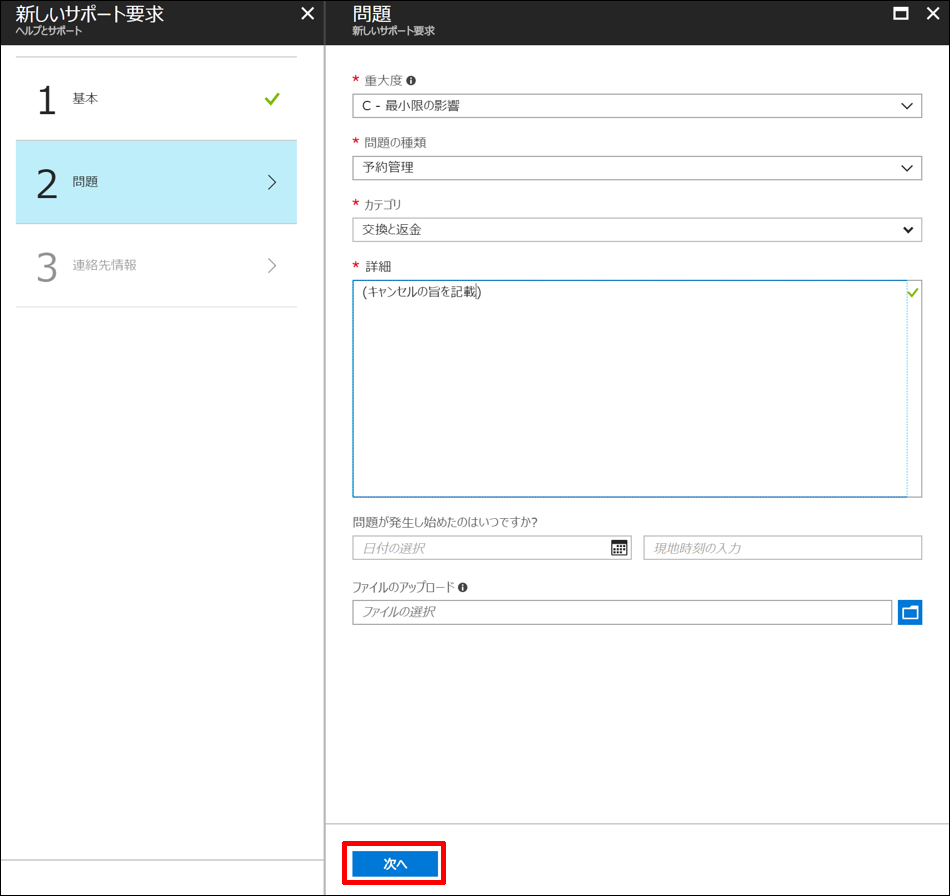Open the 問題の種類 dropdown
Screen dimensions: 950x896
click(x=635, y=168)
